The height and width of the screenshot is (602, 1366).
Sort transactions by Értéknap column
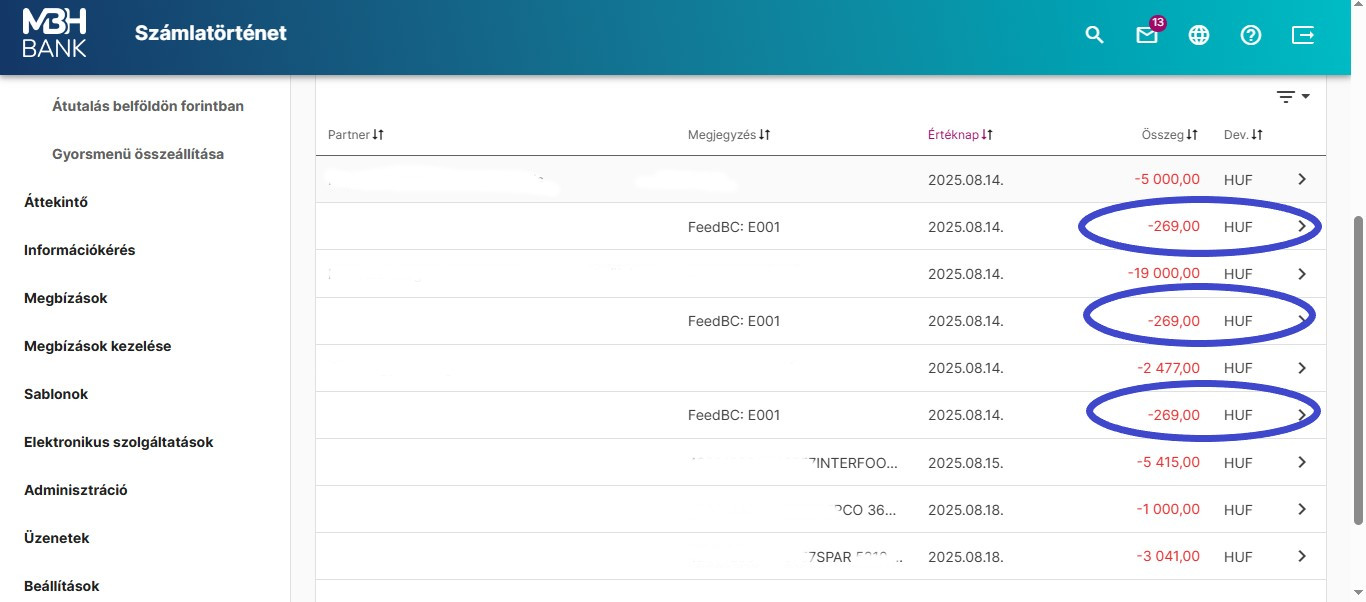click(x=959, y=134)
